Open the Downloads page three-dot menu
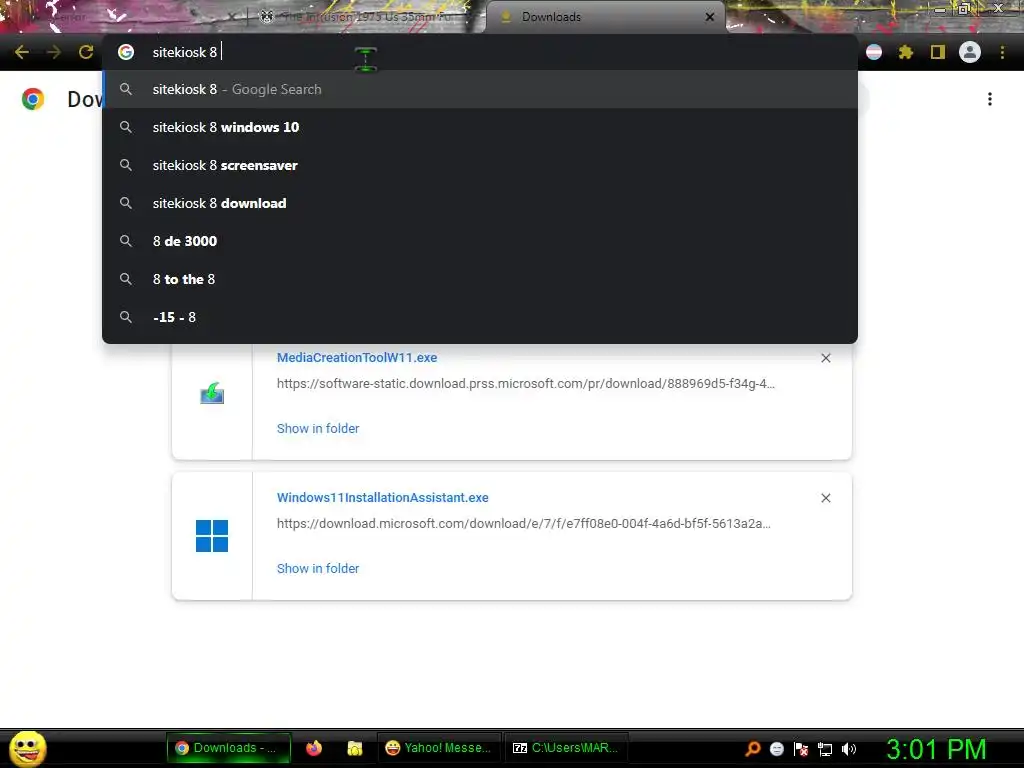The width and height of the screenshot is (1024, 768). (x=990, y=99)
